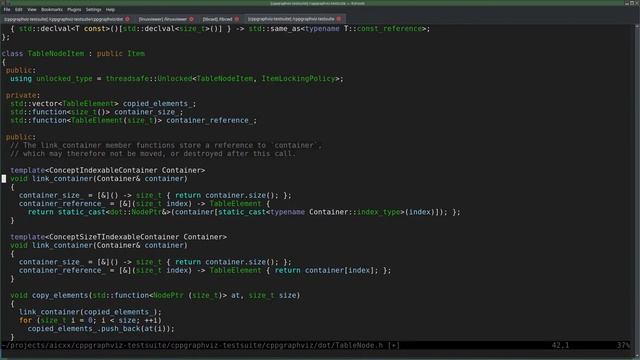Open the File menu
The height and width of the screenshot is (360, 640).
pos(7,9)
